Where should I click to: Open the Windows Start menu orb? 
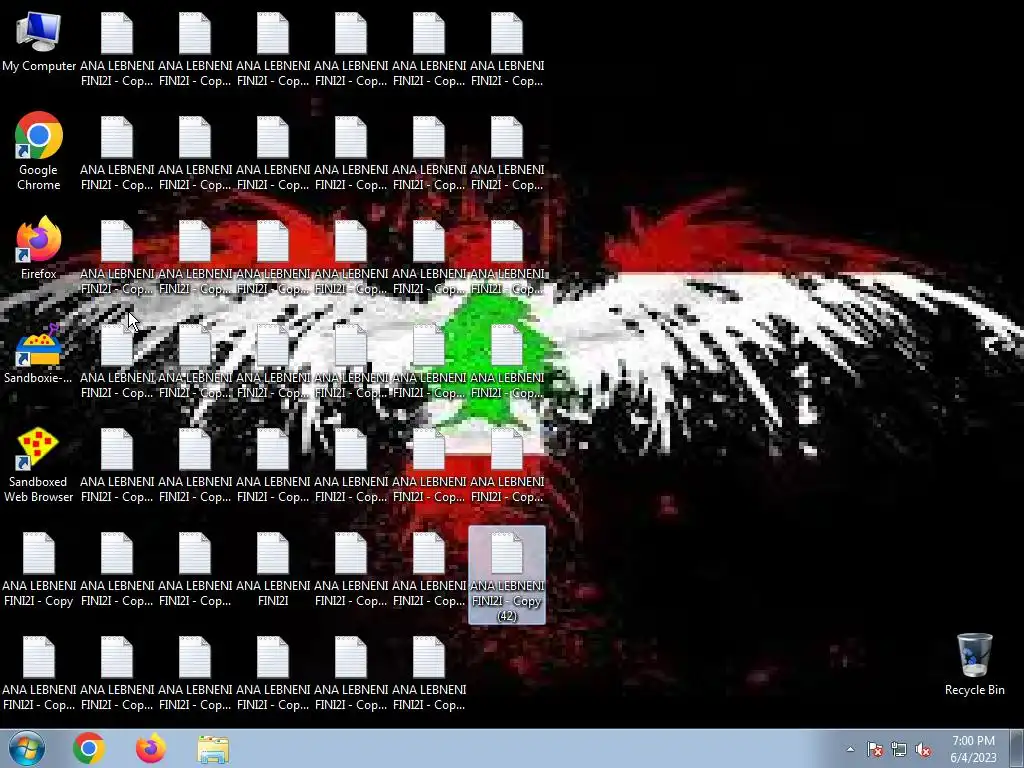coord(26,748)
